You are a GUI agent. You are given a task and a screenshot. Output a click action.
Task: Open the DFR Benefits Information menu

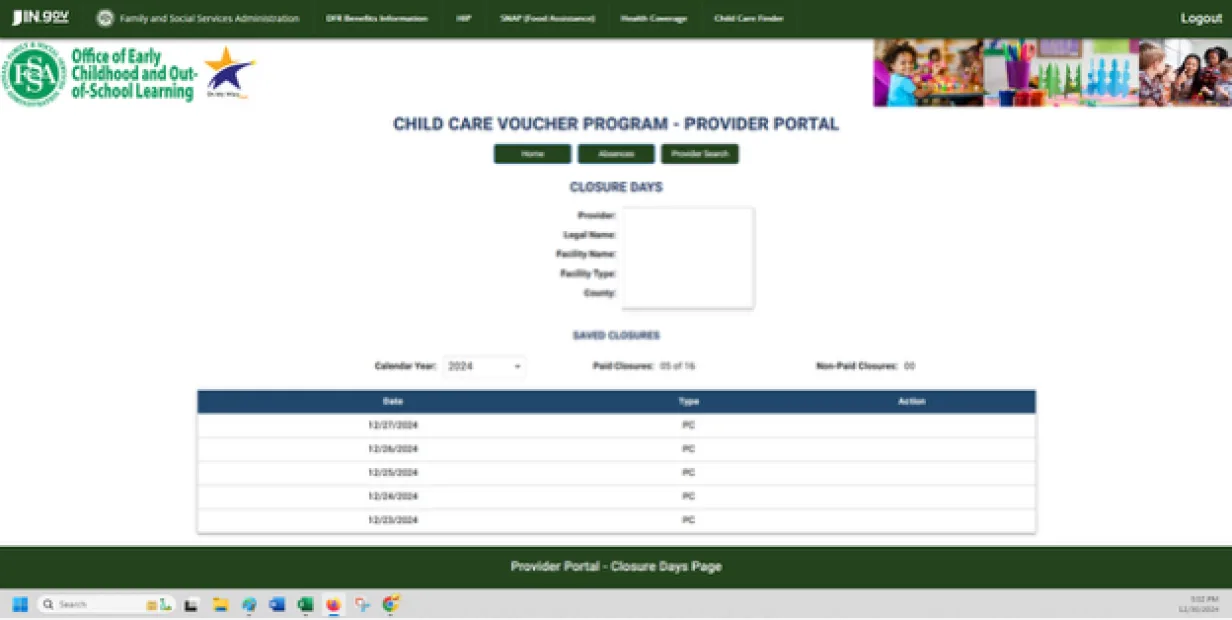(376, 19)
